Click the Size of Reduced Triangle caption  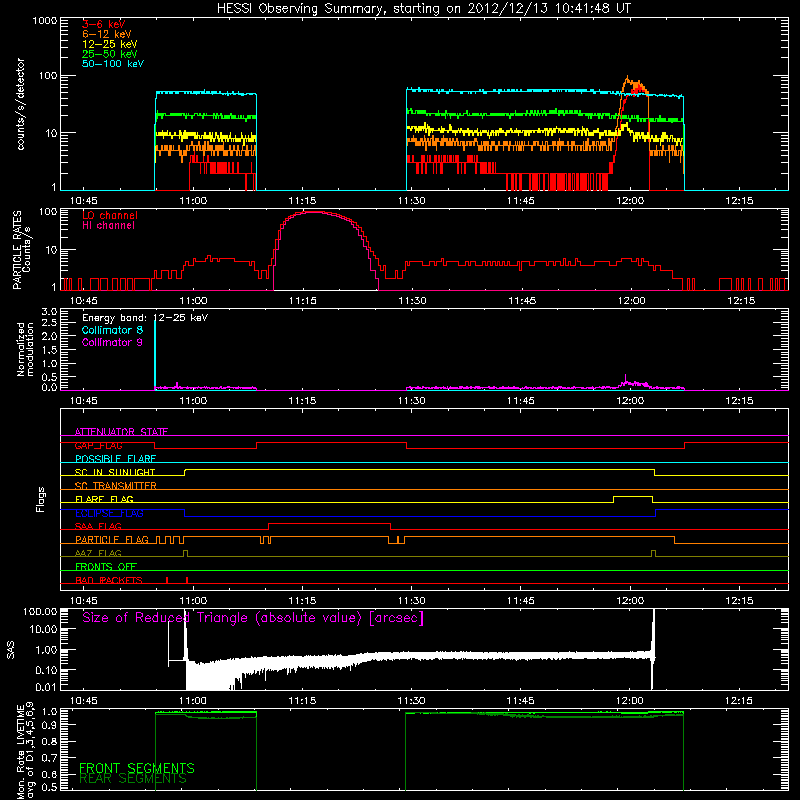click(x=253, y=618)
